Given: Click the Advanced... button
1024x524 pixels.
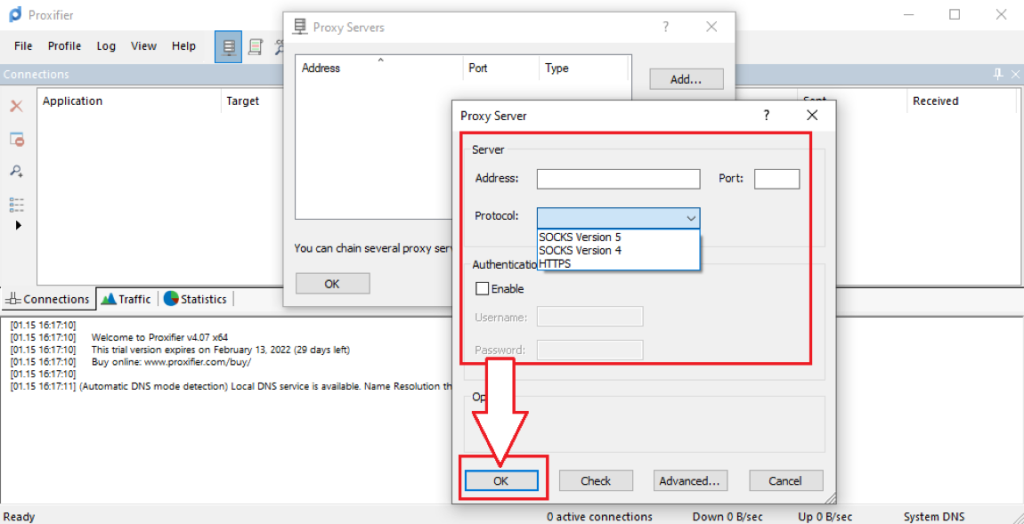Looking at the screenshot, I should click(x=689, y=481).
